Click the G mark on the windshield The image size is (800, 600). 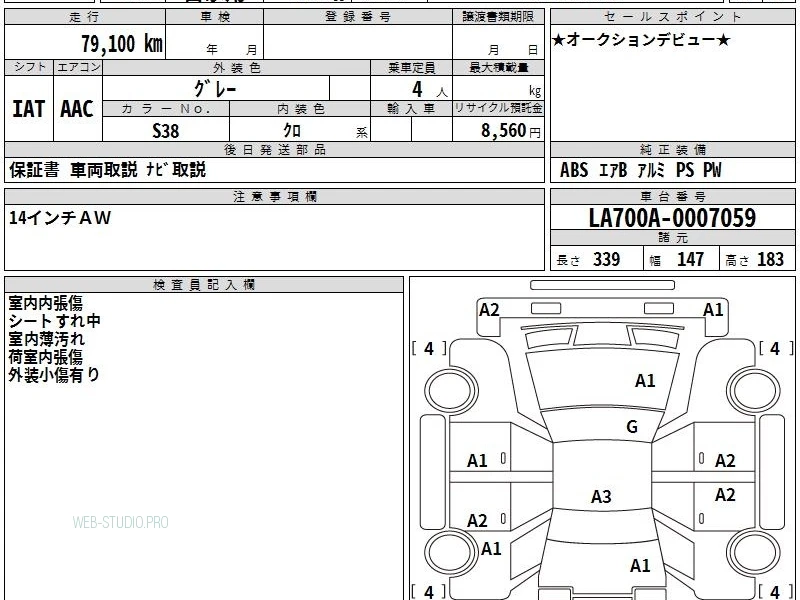632,426
